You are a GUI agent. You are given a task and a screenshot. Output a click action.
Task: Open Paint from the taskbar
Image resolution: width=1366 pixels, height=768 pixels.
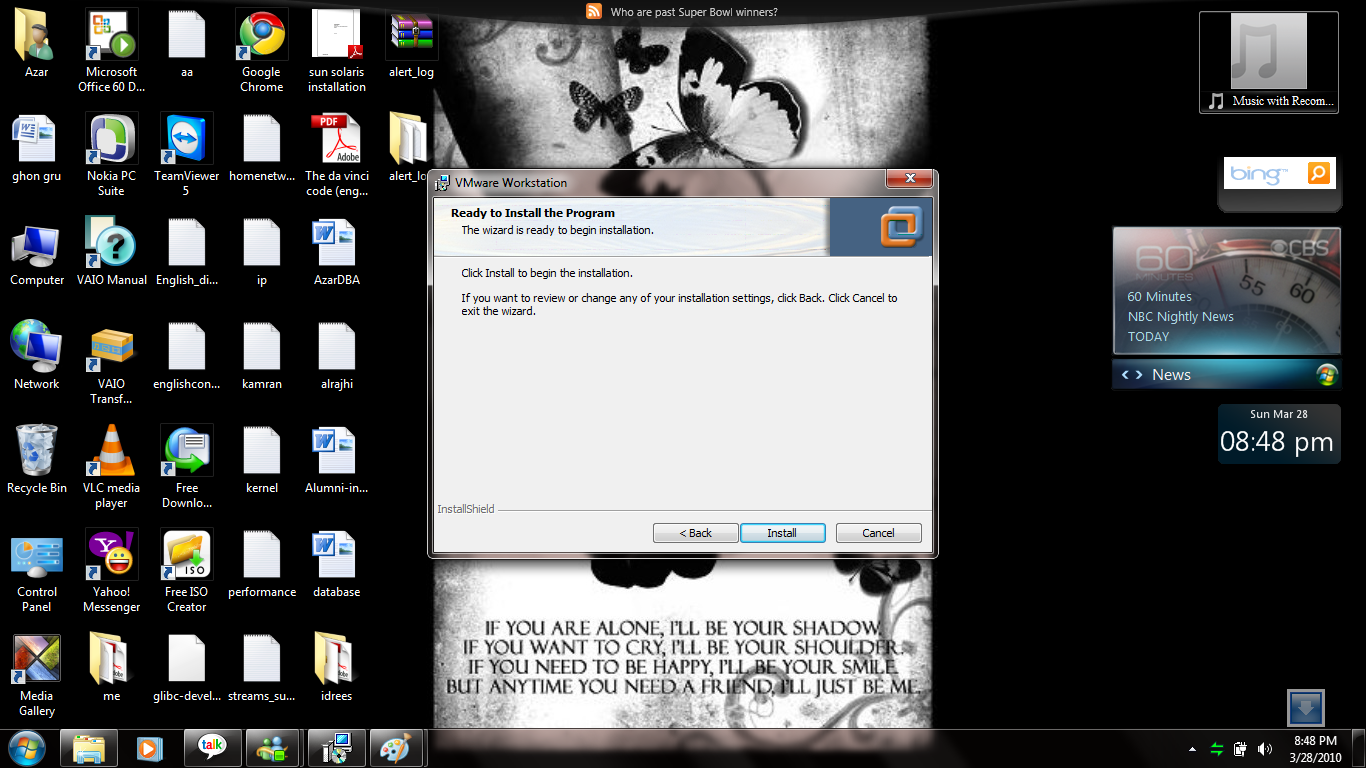tap(397, 748)
